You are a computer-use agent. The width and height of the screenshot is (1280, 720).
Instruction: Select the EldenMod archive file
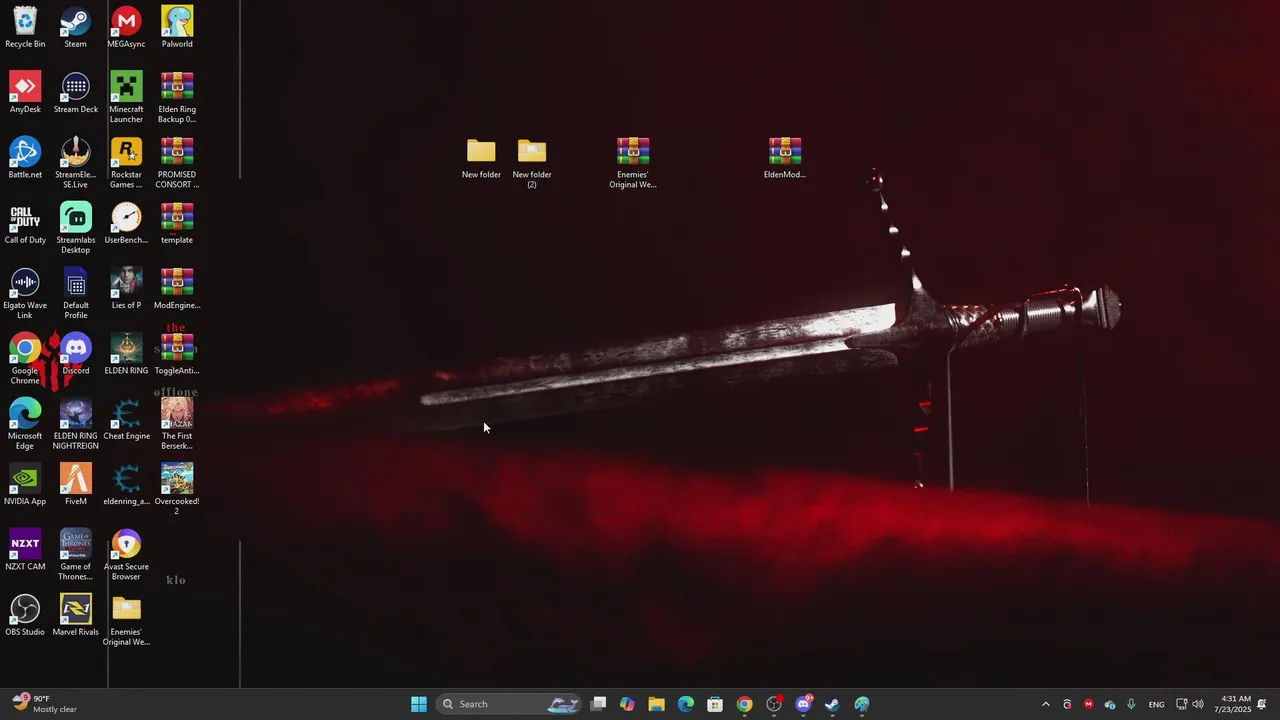click(x=785, y=158)
